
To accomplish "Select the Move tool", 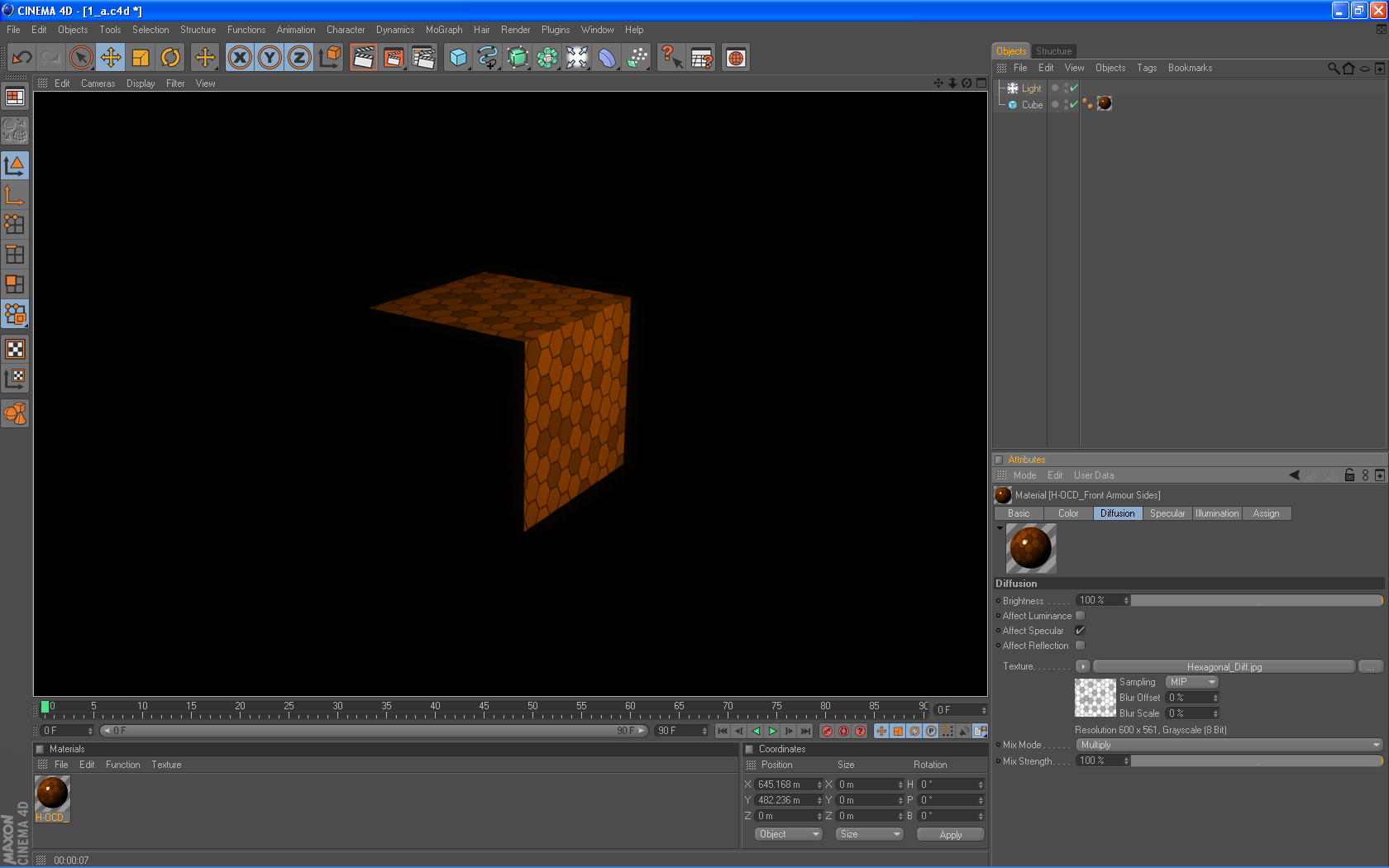I will tap(110, 58).
